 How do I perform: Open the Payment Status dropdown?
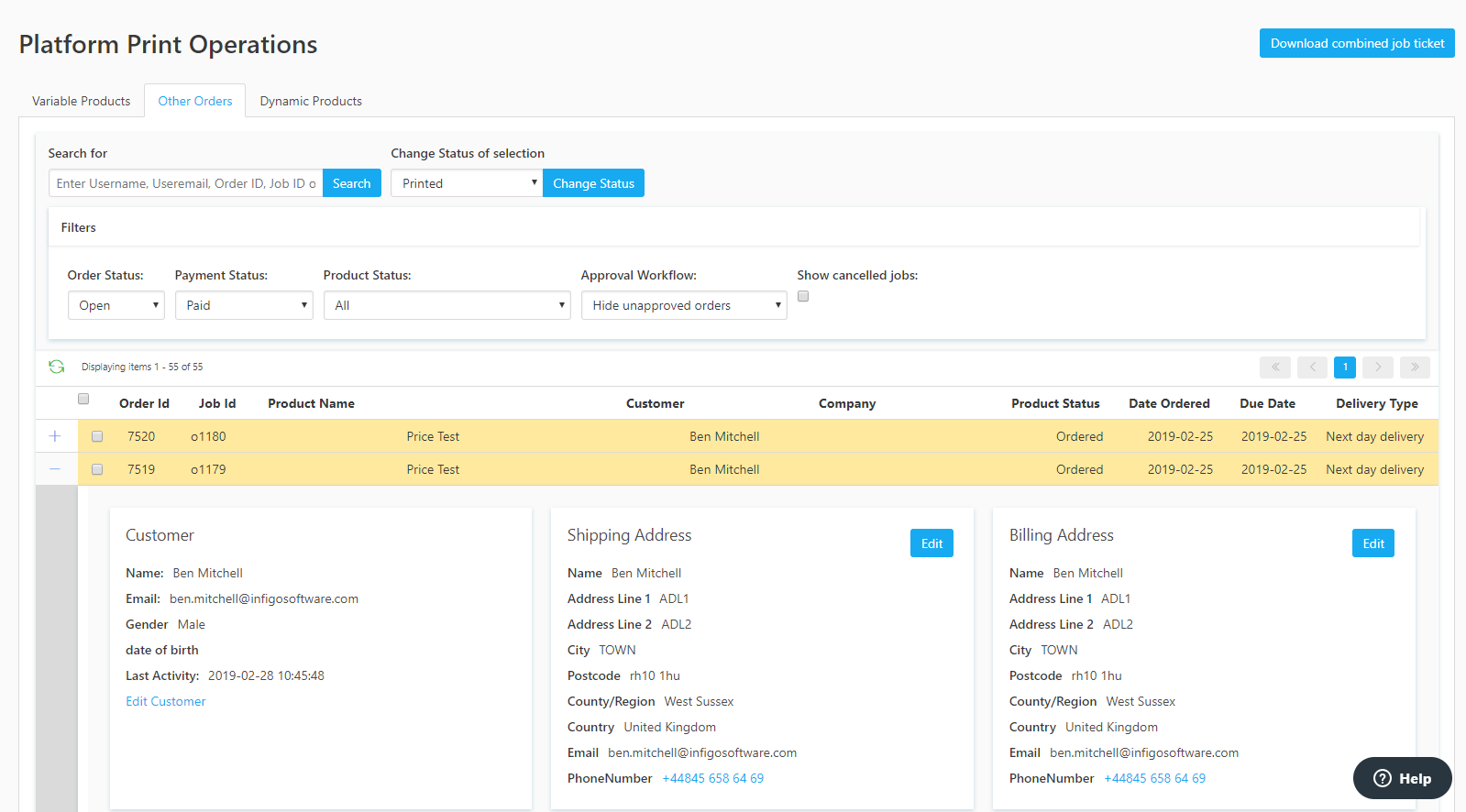coord(244,305)
